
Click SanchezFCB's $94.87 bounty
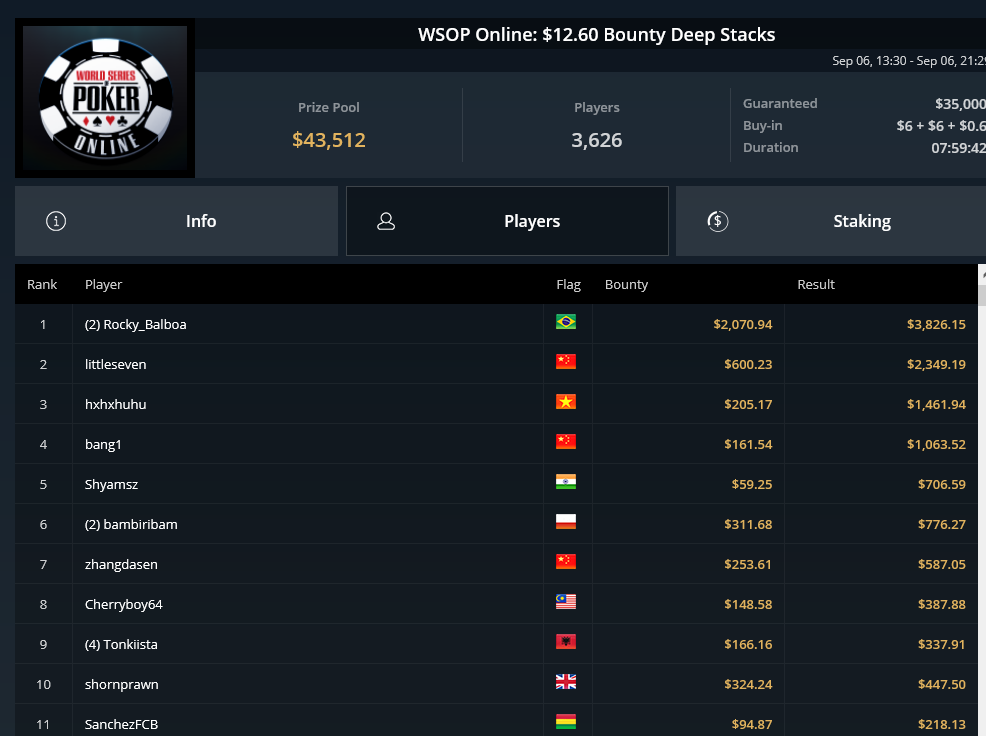click(x=752, y=725)
